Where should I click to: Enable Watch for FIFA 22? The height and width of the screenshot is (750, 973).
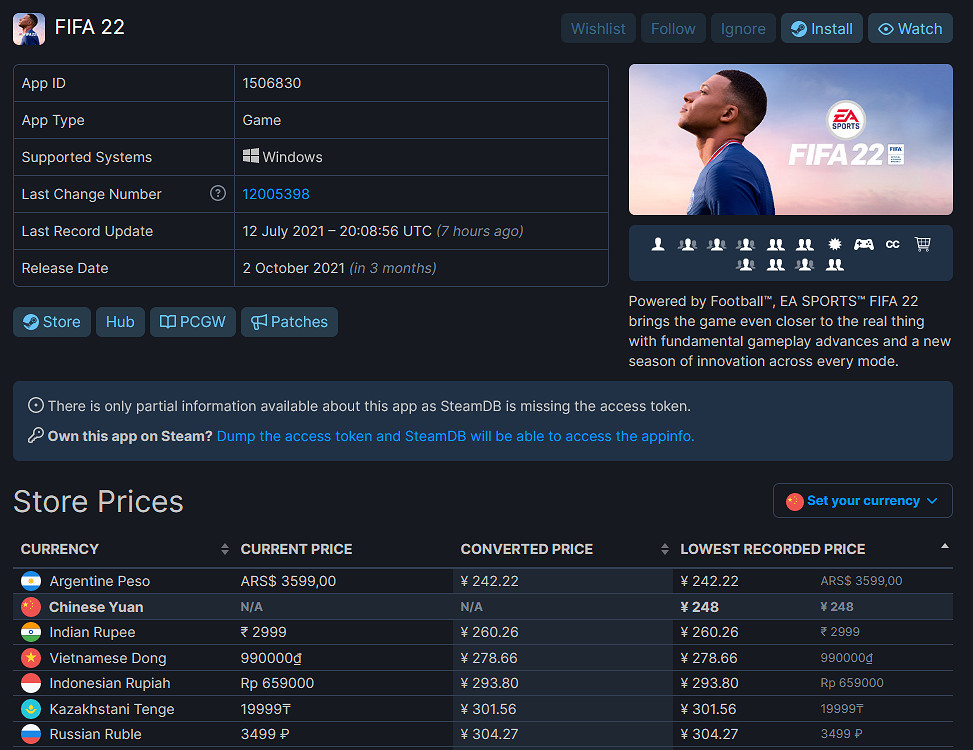909,28
